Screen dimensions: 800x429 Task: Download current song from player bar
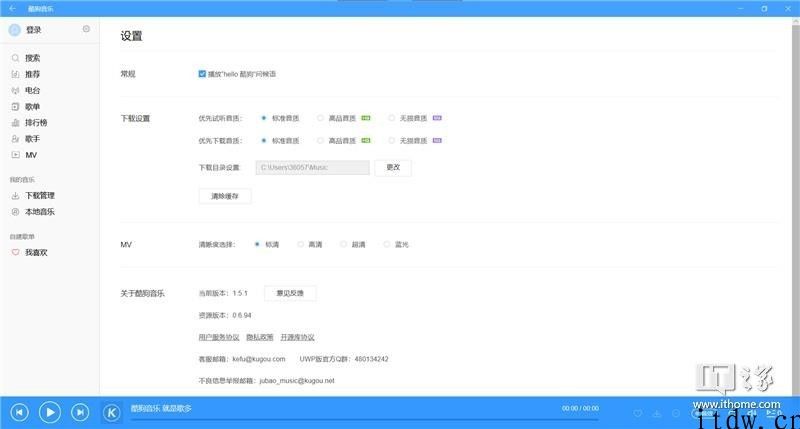657,414
